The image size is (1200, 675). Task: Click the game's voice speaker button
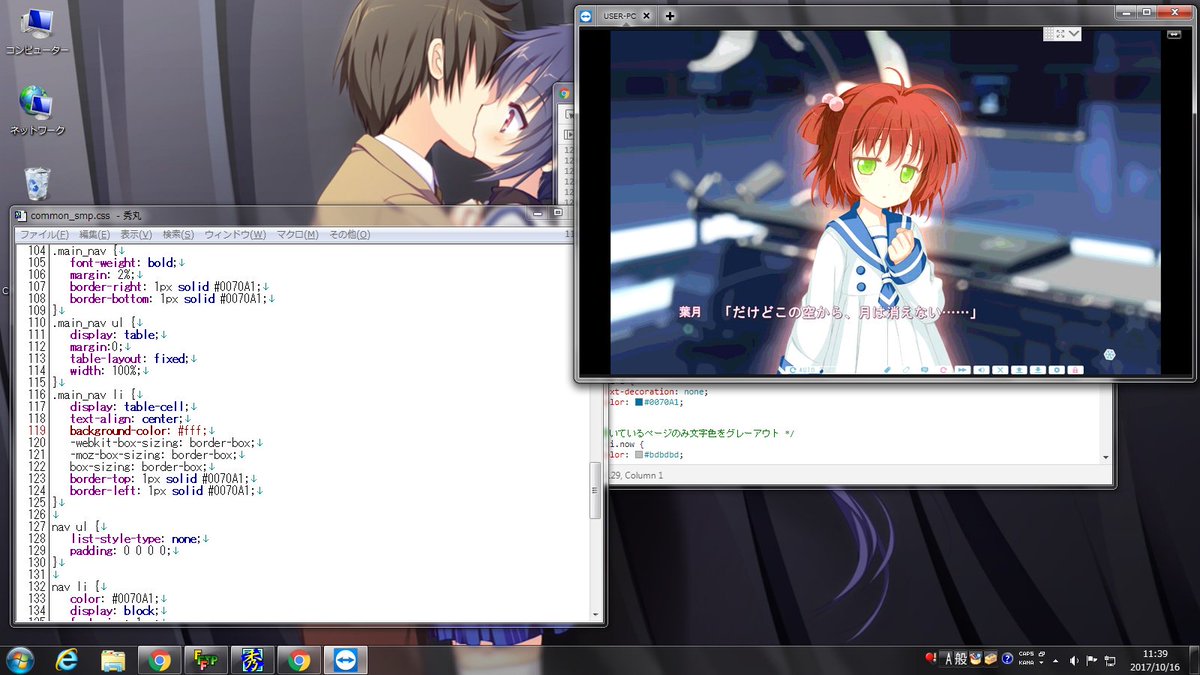point(982,370)
